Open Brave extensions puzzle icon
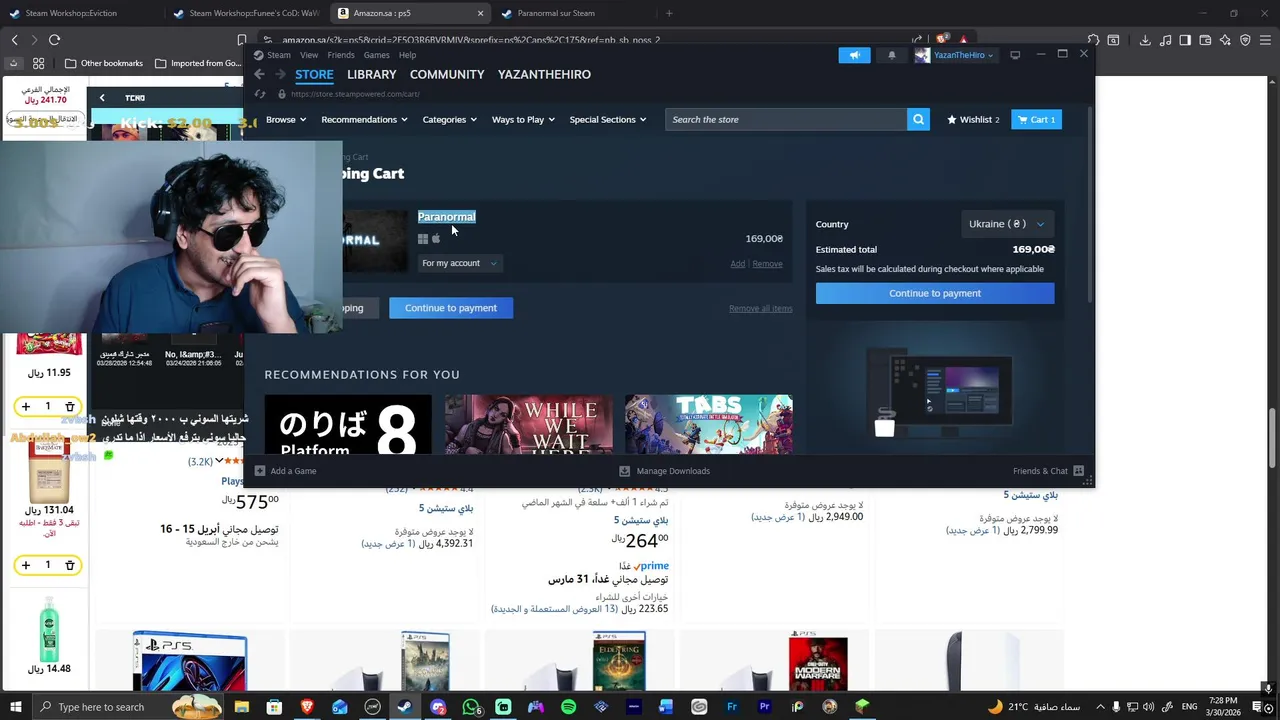Viewport: 1280px width, 720px height. pos(1093,40)
